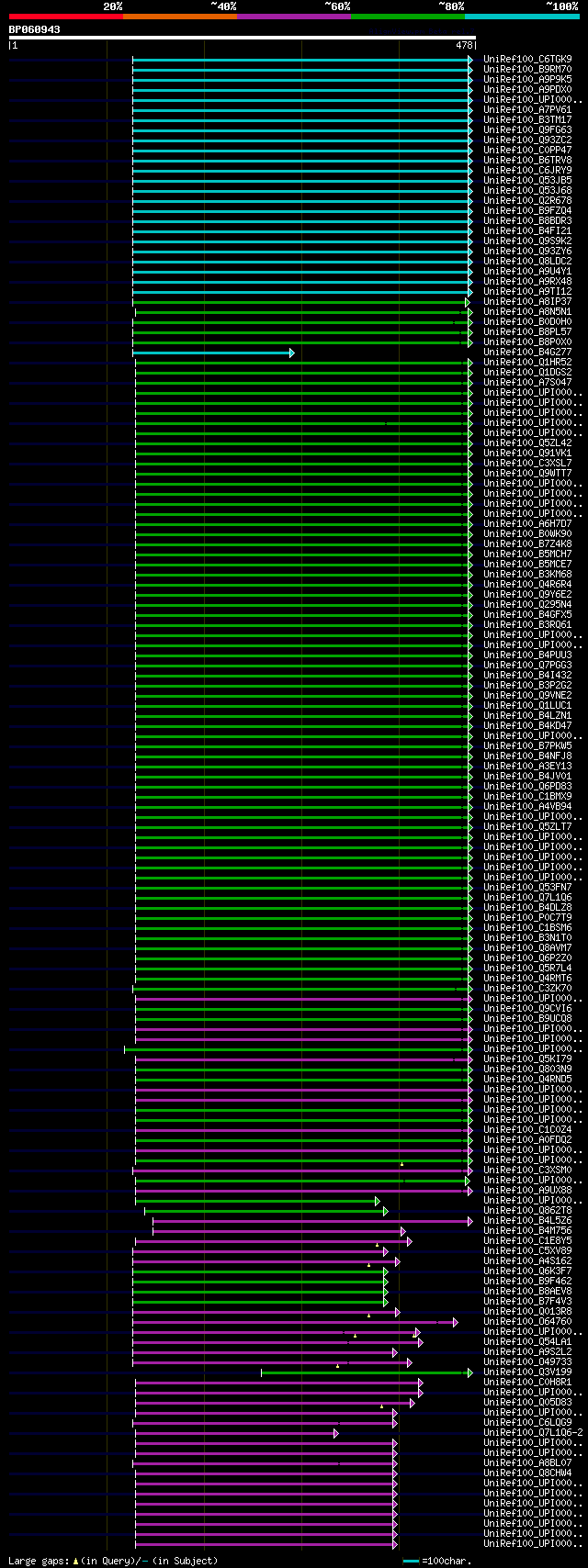588x1568 pixels.
Task: Open hit UniRef100_Q9CVI6
Action: tap(527, 1008)
